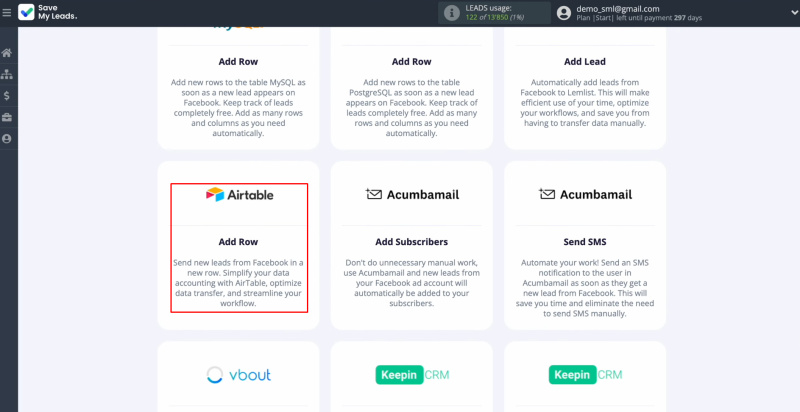Open the hamburger menu in top bar
This screenshot has height=412, width=800.
[7, 13]
